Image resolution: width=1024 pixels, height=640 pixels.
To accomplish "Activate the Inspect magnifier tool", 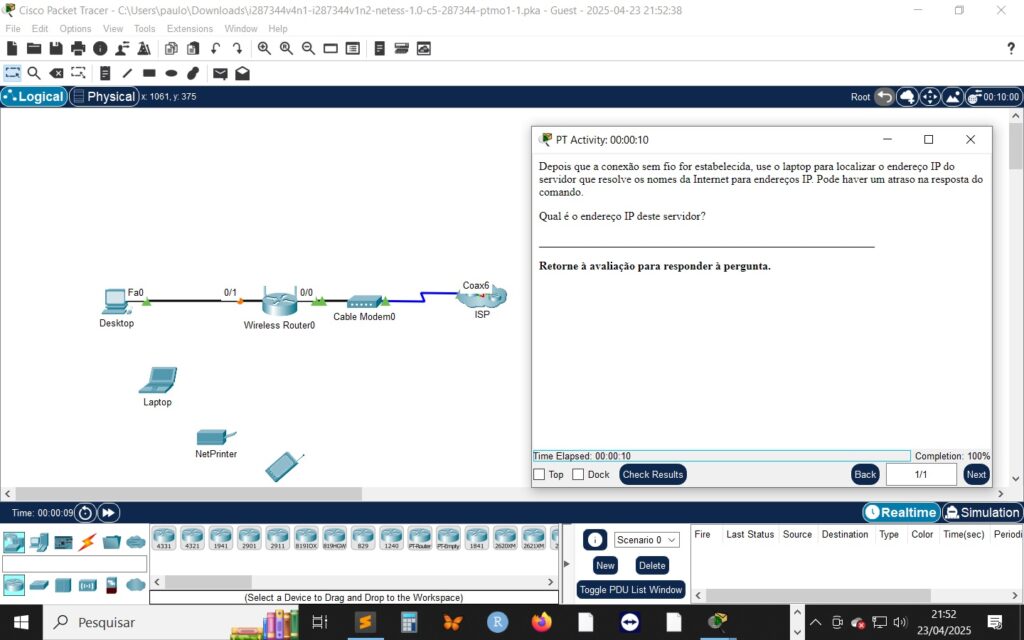I will pos(34,73).
